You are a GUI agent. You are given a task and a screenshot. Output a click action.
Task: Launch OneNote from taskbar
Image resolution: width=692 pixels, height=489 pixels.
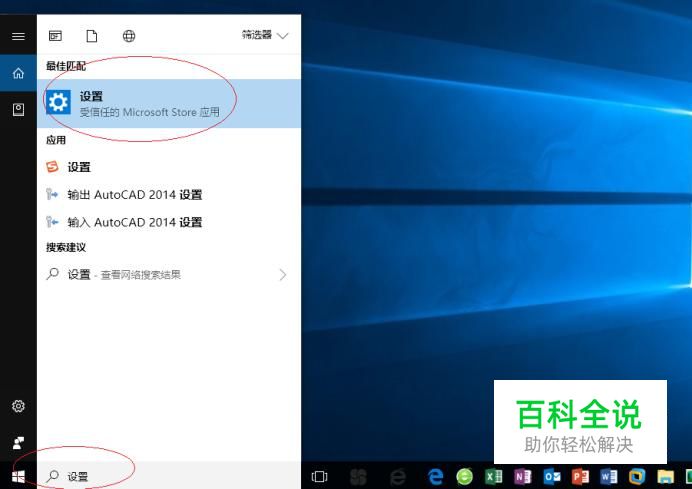[523, 477]
